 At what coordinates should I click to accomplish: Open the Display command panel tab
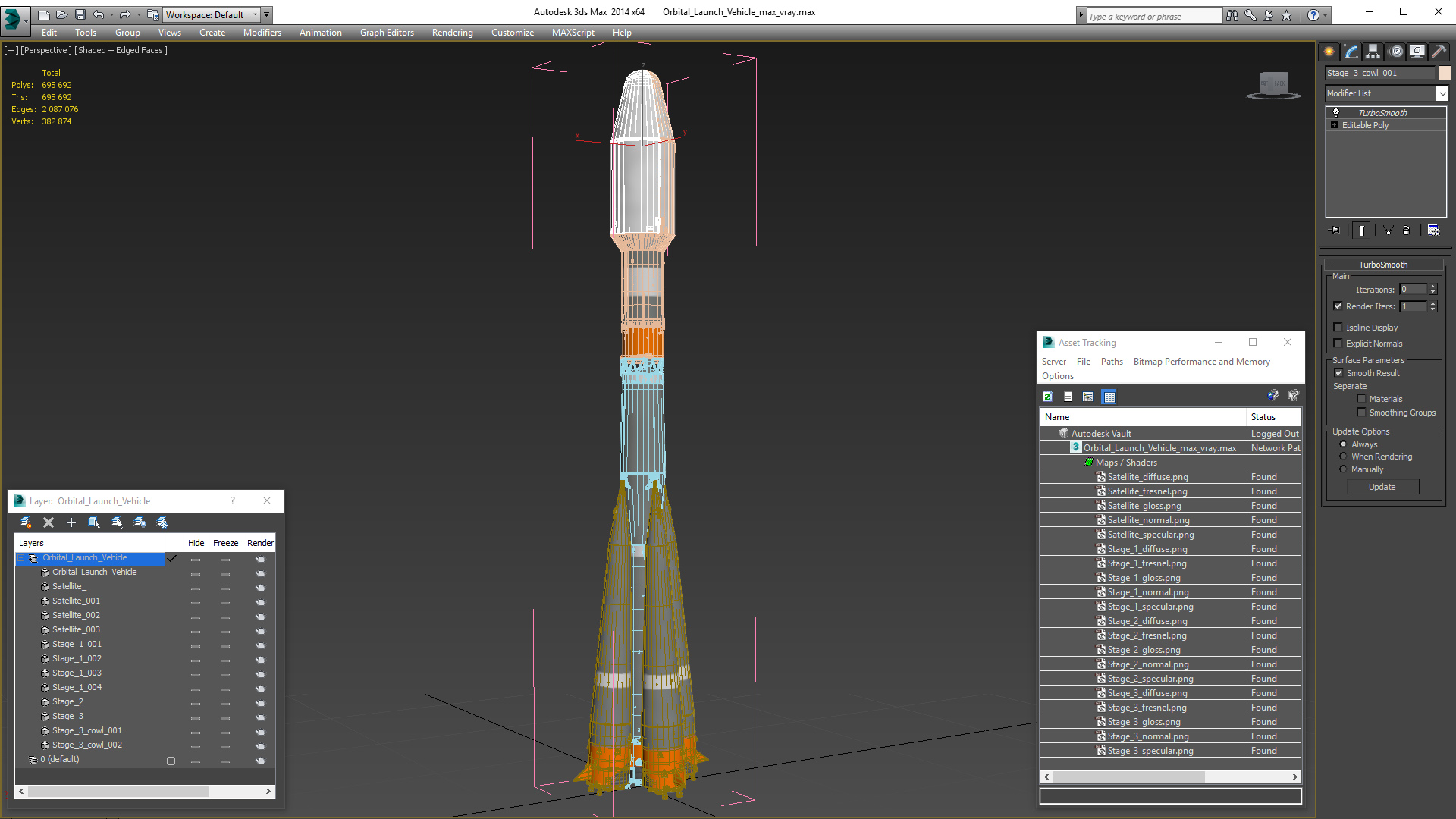click(1417, 52)
